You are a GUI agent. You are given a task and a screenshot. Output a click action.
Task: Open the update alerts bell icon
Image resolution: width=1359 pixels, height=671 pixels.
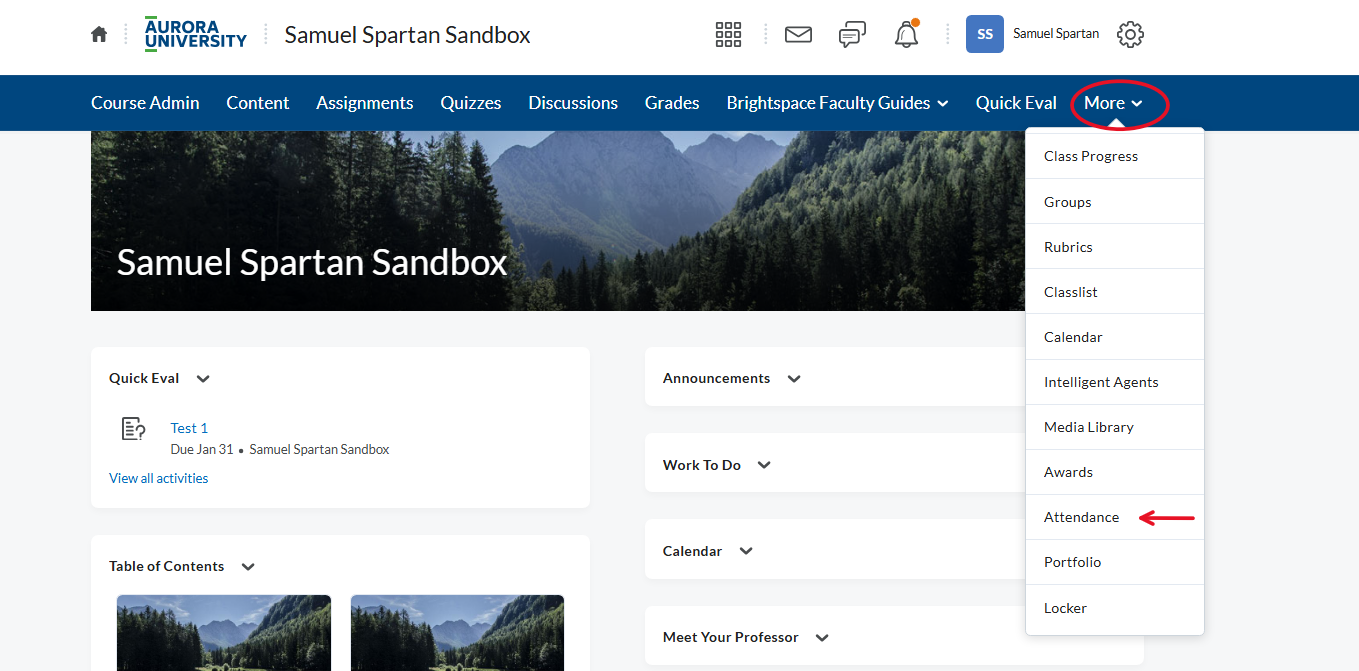906,35
